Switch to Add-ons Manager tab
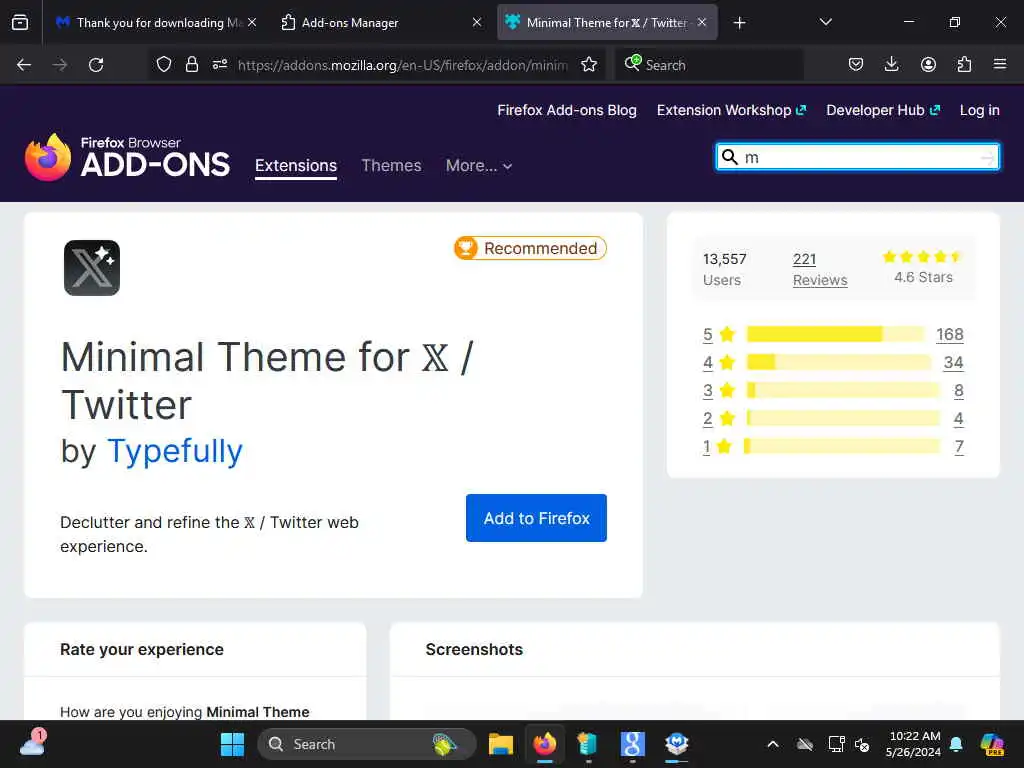 coord(381,23)
